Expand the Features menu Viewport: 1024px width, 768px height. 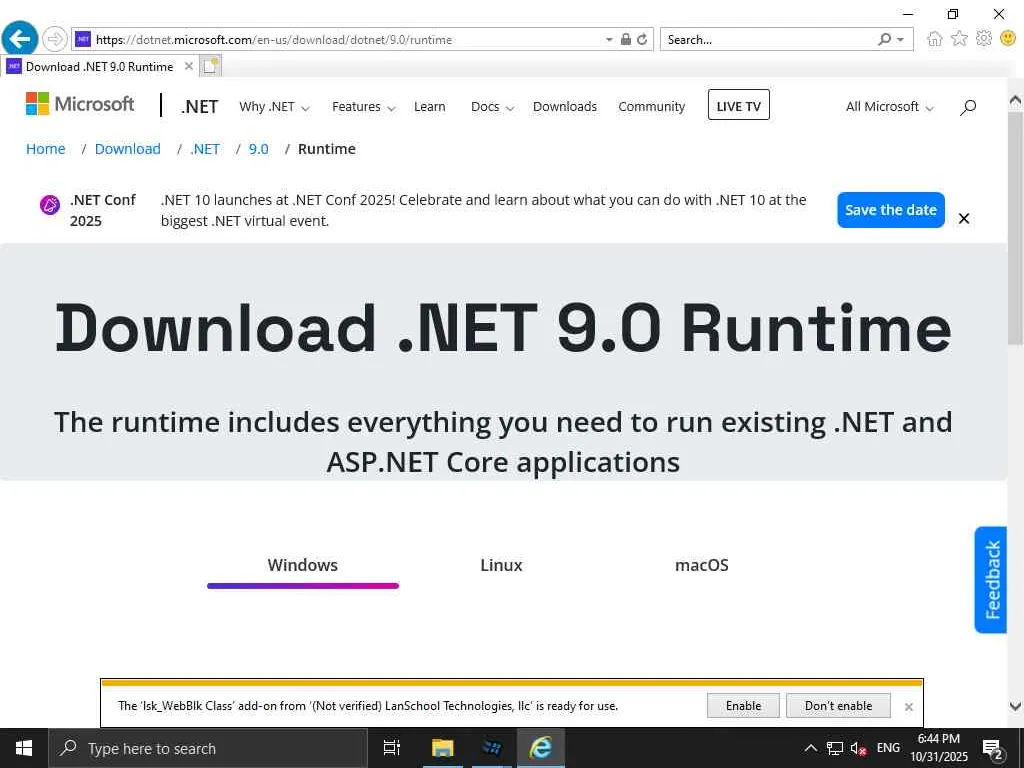364,106
